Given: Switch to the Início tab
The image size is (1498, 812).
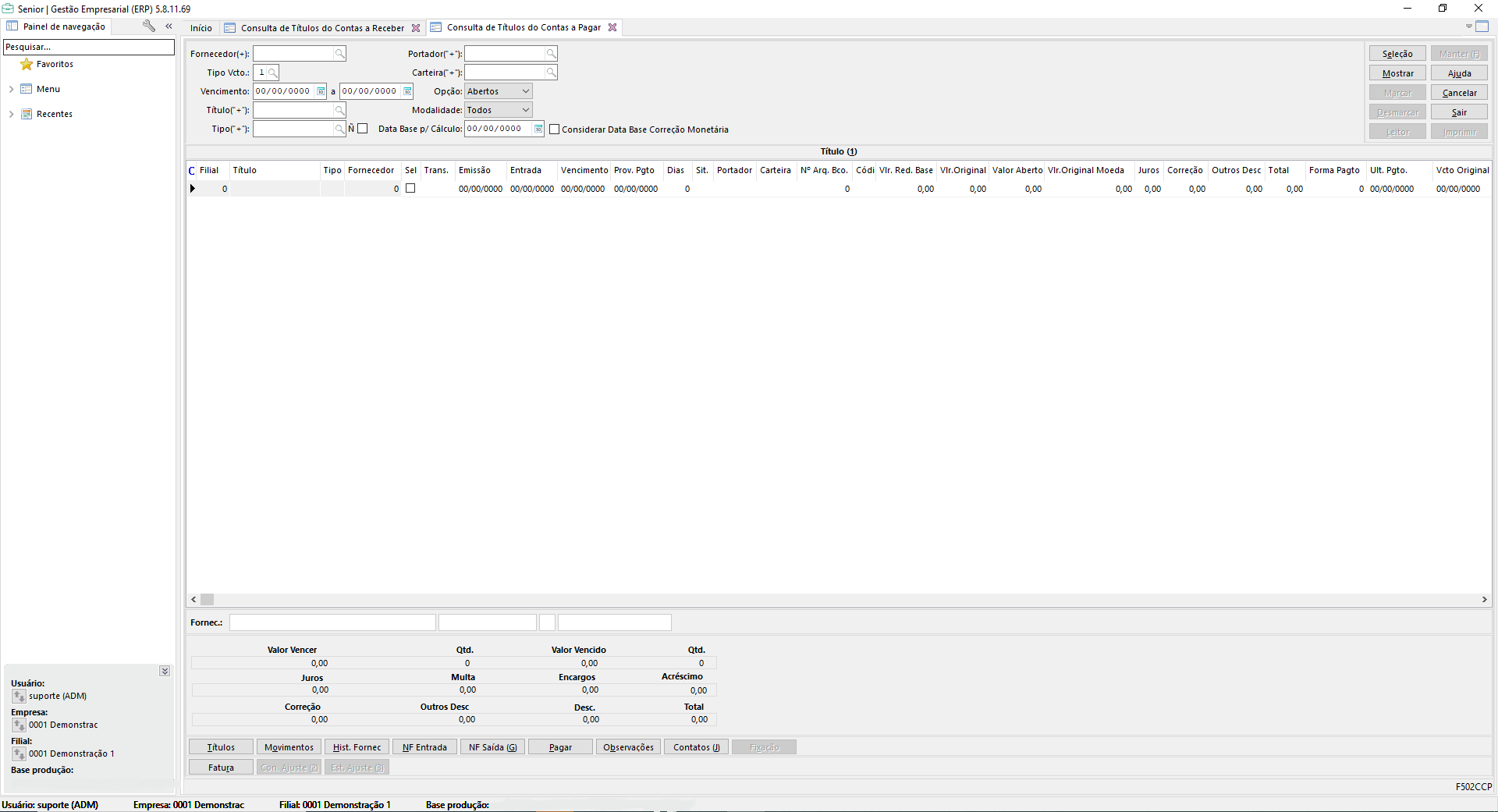Looking at the screenshot, I should tap(201, 28).
